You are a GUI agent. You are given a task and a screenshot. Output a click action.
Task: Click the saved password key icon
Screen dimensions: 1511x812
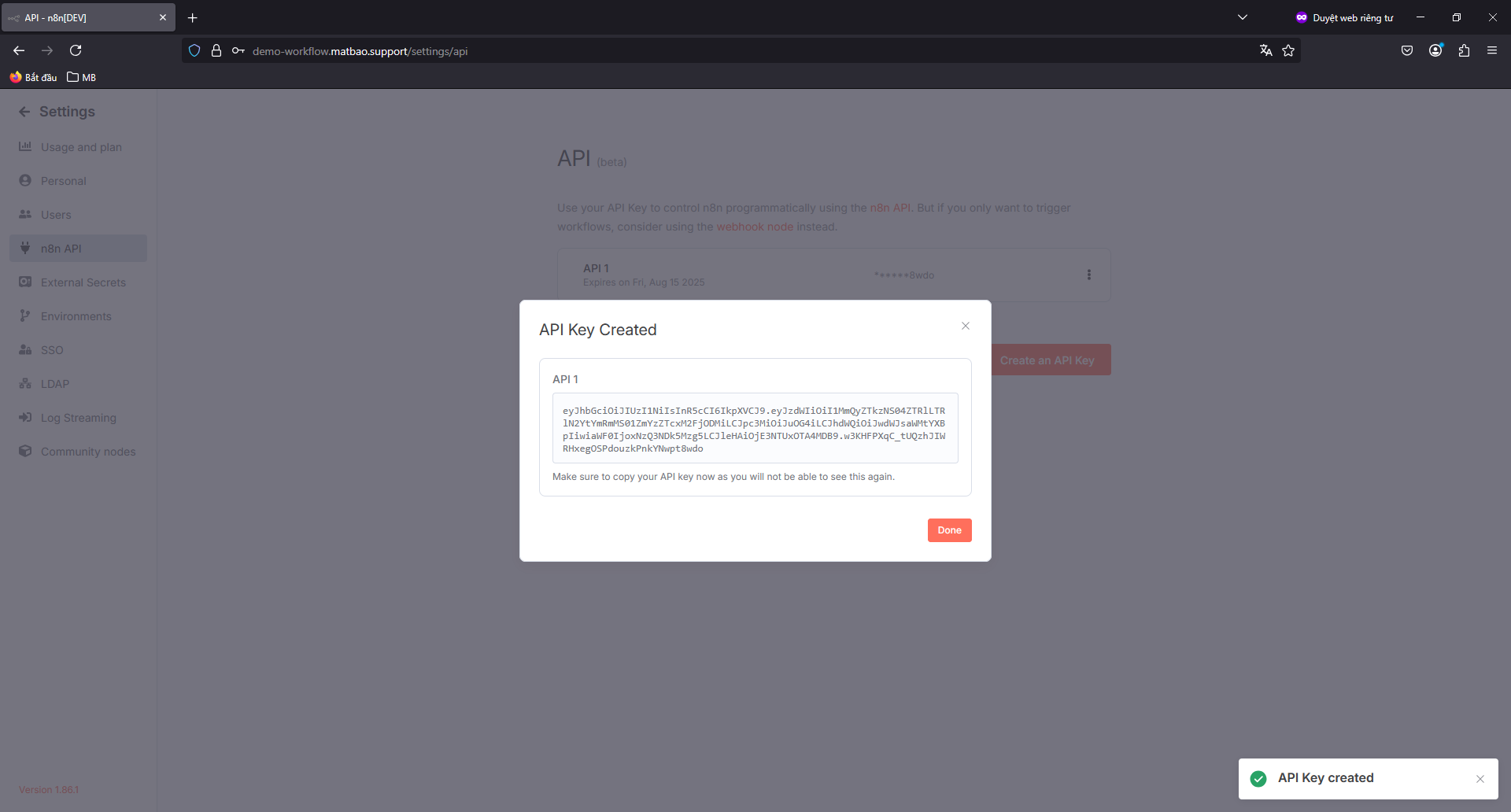(238, 50)
